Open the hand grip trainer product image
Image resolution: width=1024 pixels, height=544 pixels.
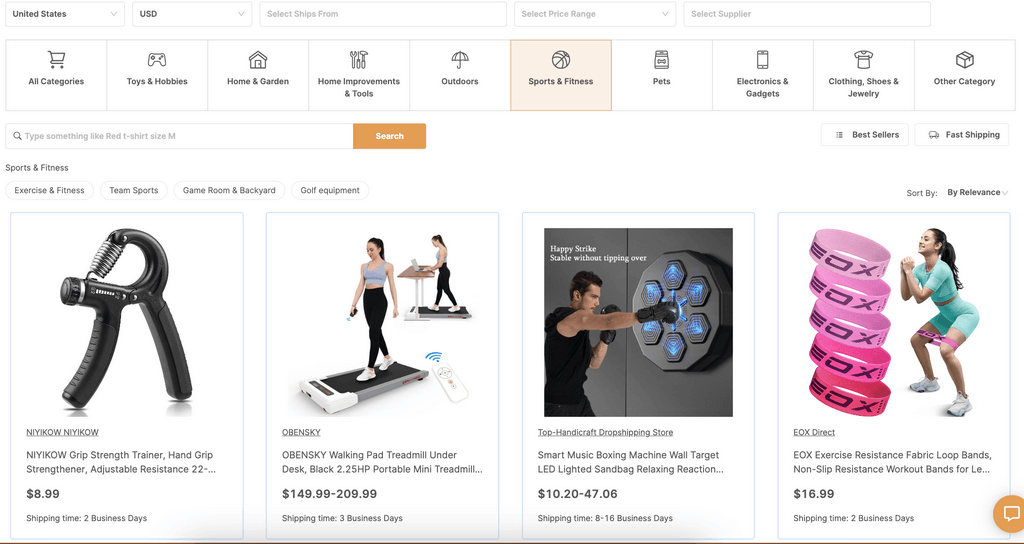pyautogui.click(x=127, y=322)
